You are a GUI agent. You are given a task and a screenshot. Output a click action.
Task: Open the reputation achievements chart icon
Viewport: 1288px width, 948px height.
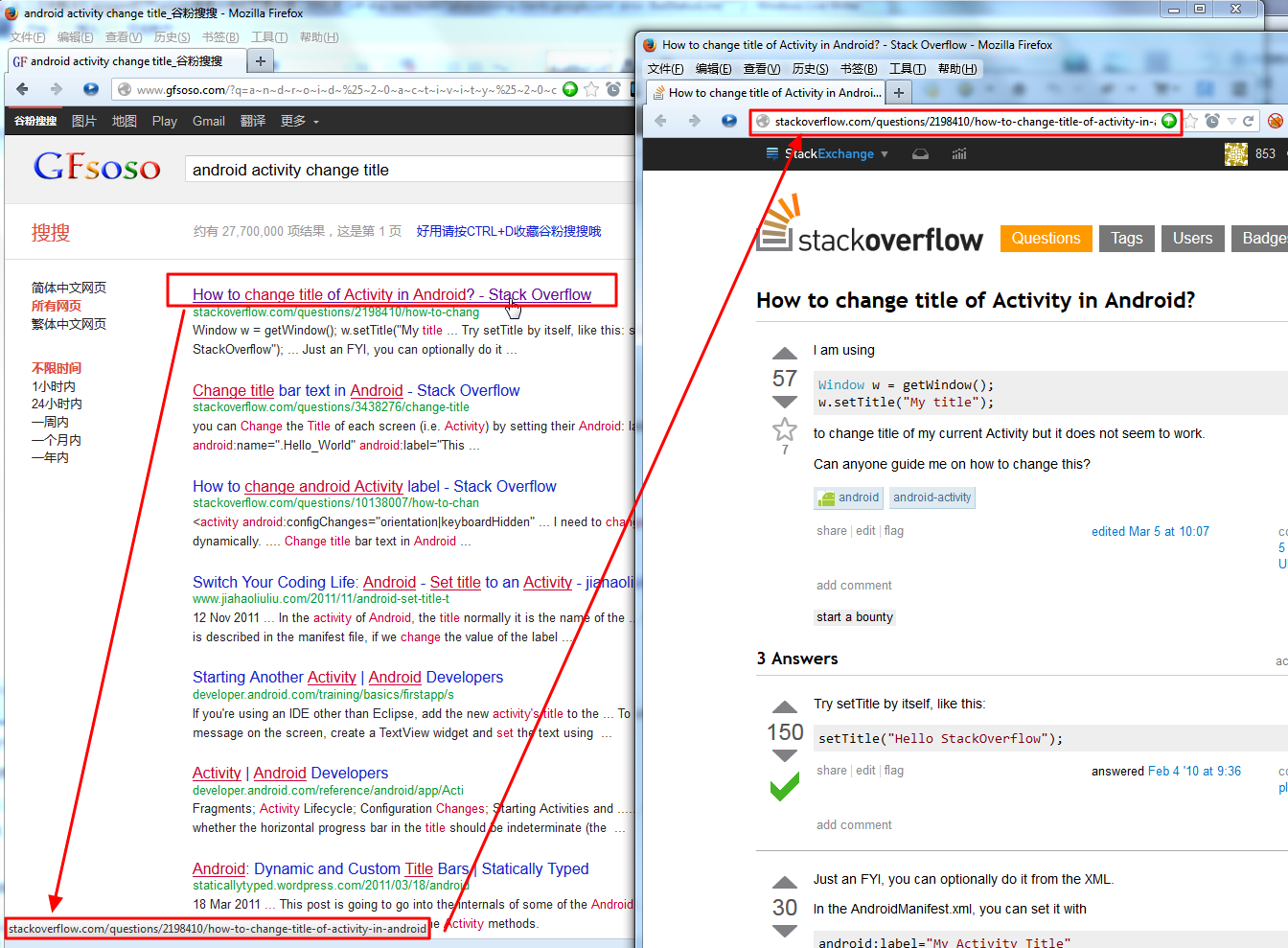coord(959,153)
